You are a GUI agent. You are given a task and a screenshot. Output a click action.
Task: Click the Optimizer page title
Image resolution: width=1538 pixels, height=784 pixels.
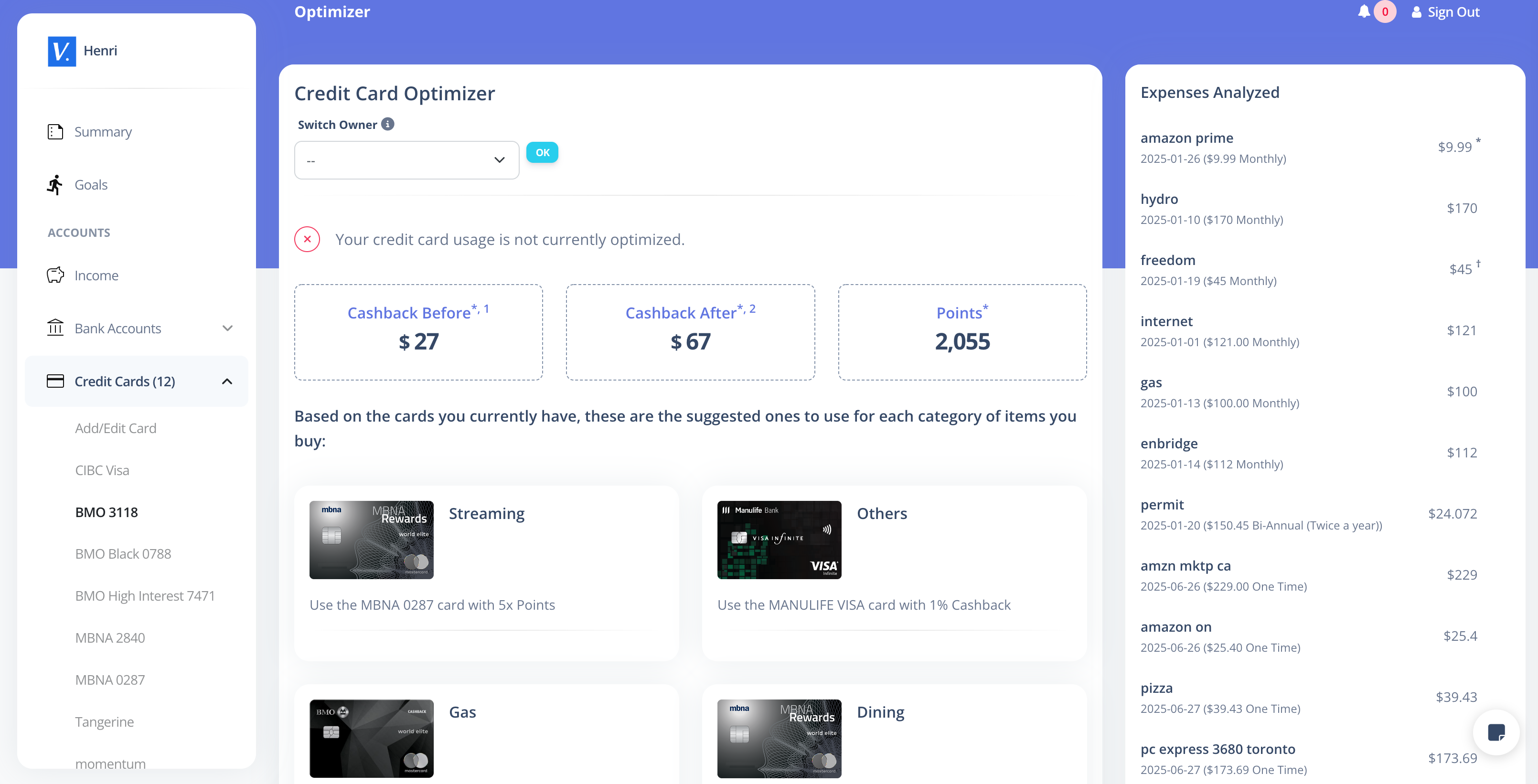pyautogui.click(x=332, y=12)
